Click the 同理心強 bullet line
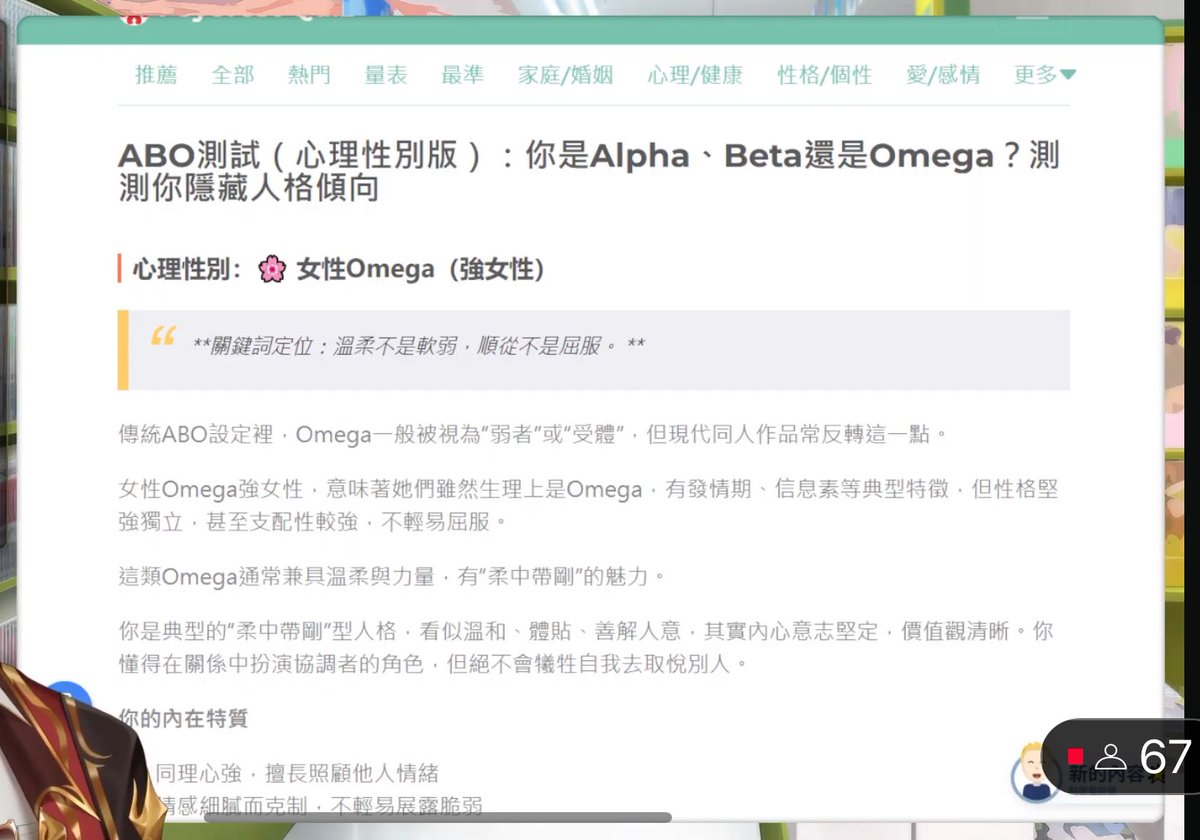Screen dimensions: 1200x840 tap(296, 773)
